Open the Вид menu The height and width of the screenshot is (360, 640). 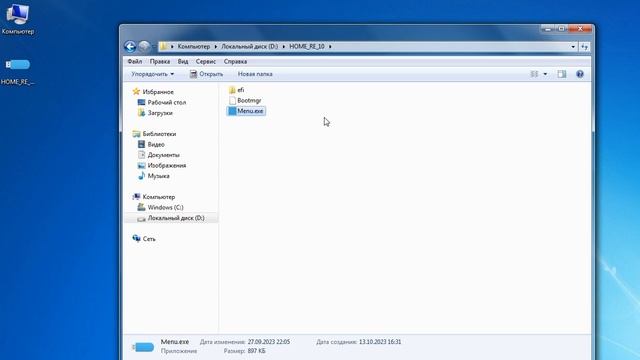point(183,62)
